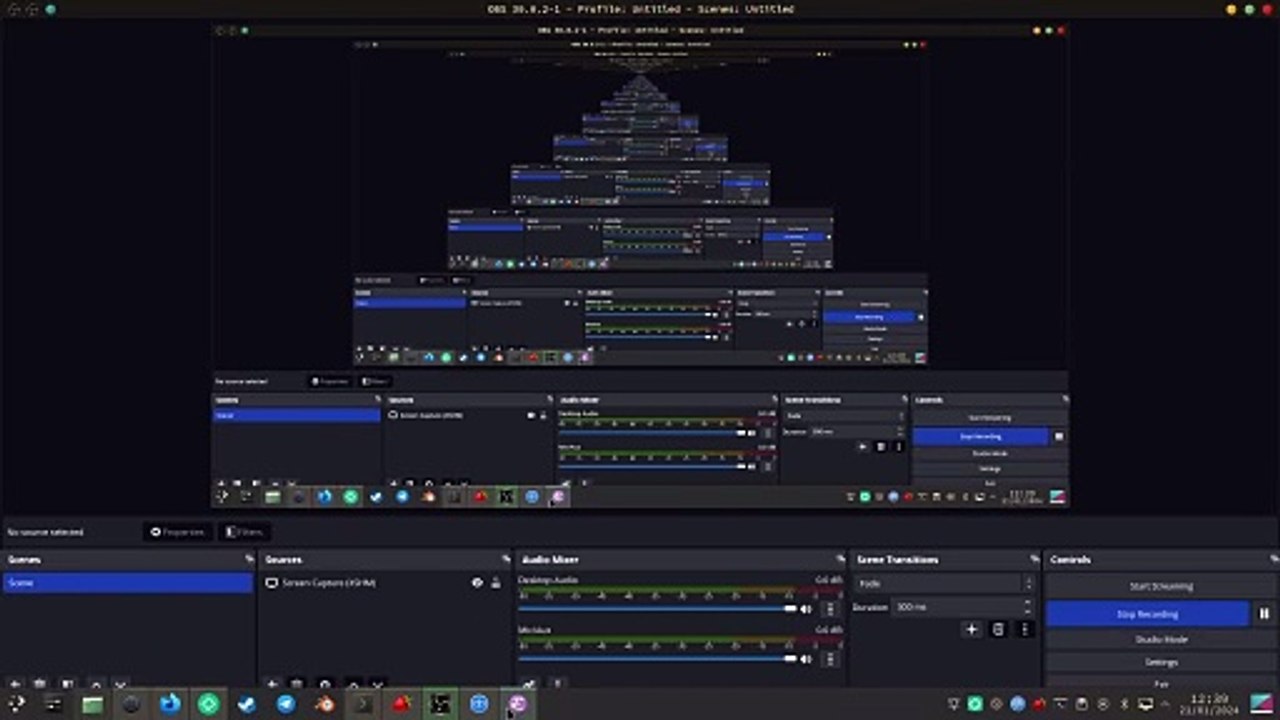
Task: Select the Scene entry in Scenes list
Action: 128,583
